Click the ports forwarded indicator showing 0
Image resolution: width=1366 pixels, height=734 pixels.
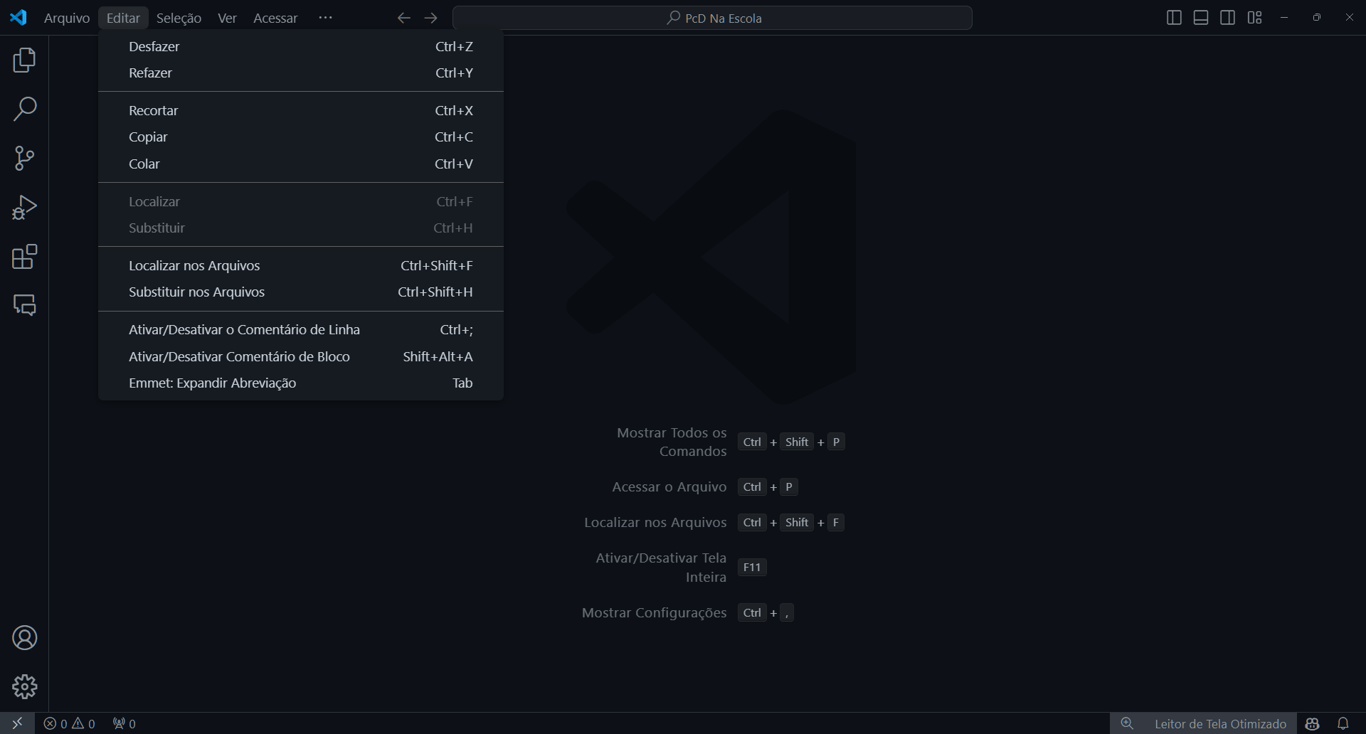124,723
